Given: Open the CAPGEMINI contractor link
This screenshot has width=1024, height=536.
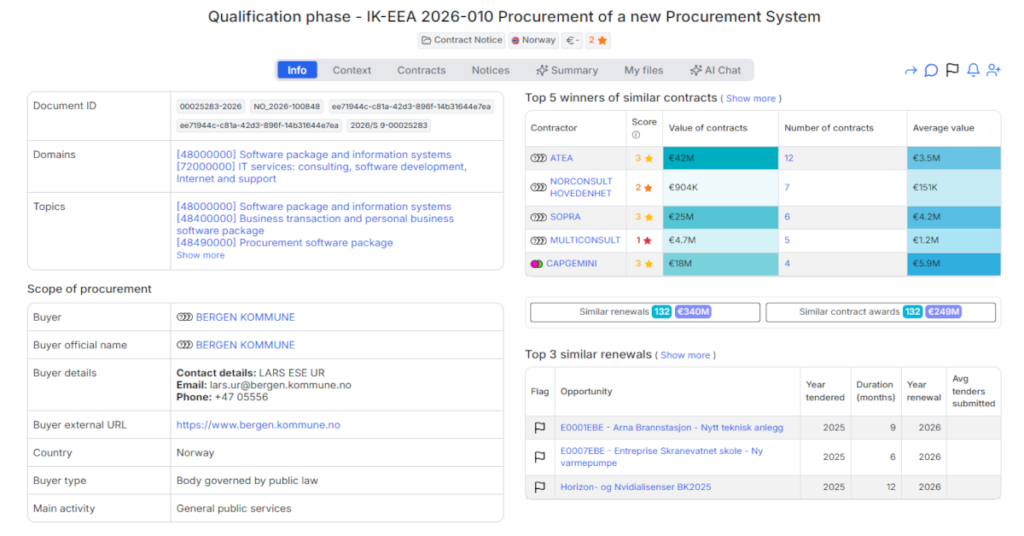Looking at the screenshot, I should [571, 264].
